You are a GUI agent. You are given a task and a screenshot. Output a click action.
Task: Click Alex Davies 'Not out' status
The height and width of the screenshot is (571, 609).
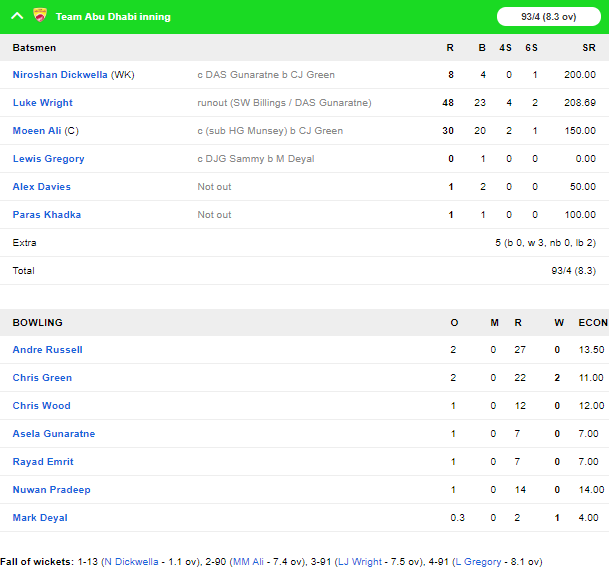[x=214, y=186]
